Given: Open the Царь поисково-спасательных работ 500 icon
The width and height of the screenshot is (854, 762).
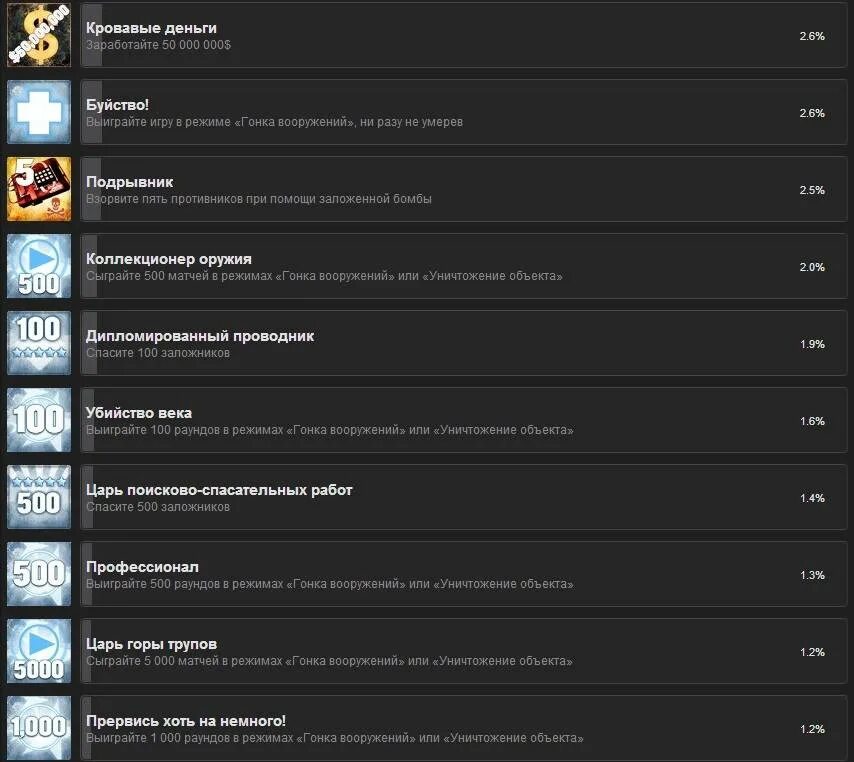Looking at the screenshot, I should [x=39, y=497].
